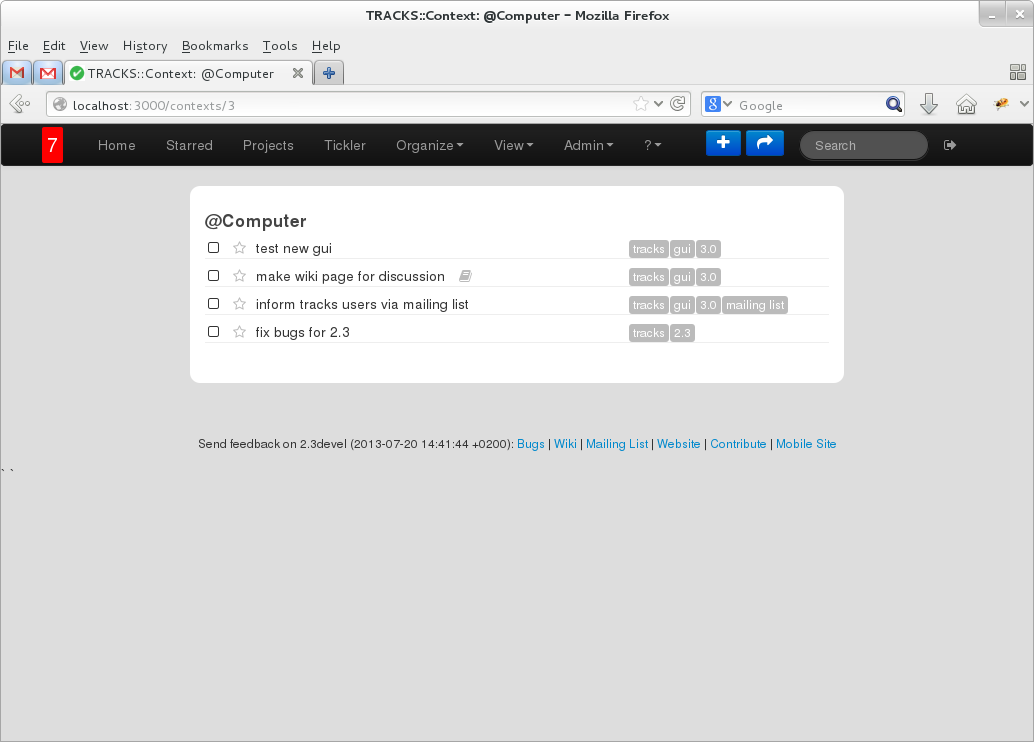Check off 'test new gui' action

point(213,248)
